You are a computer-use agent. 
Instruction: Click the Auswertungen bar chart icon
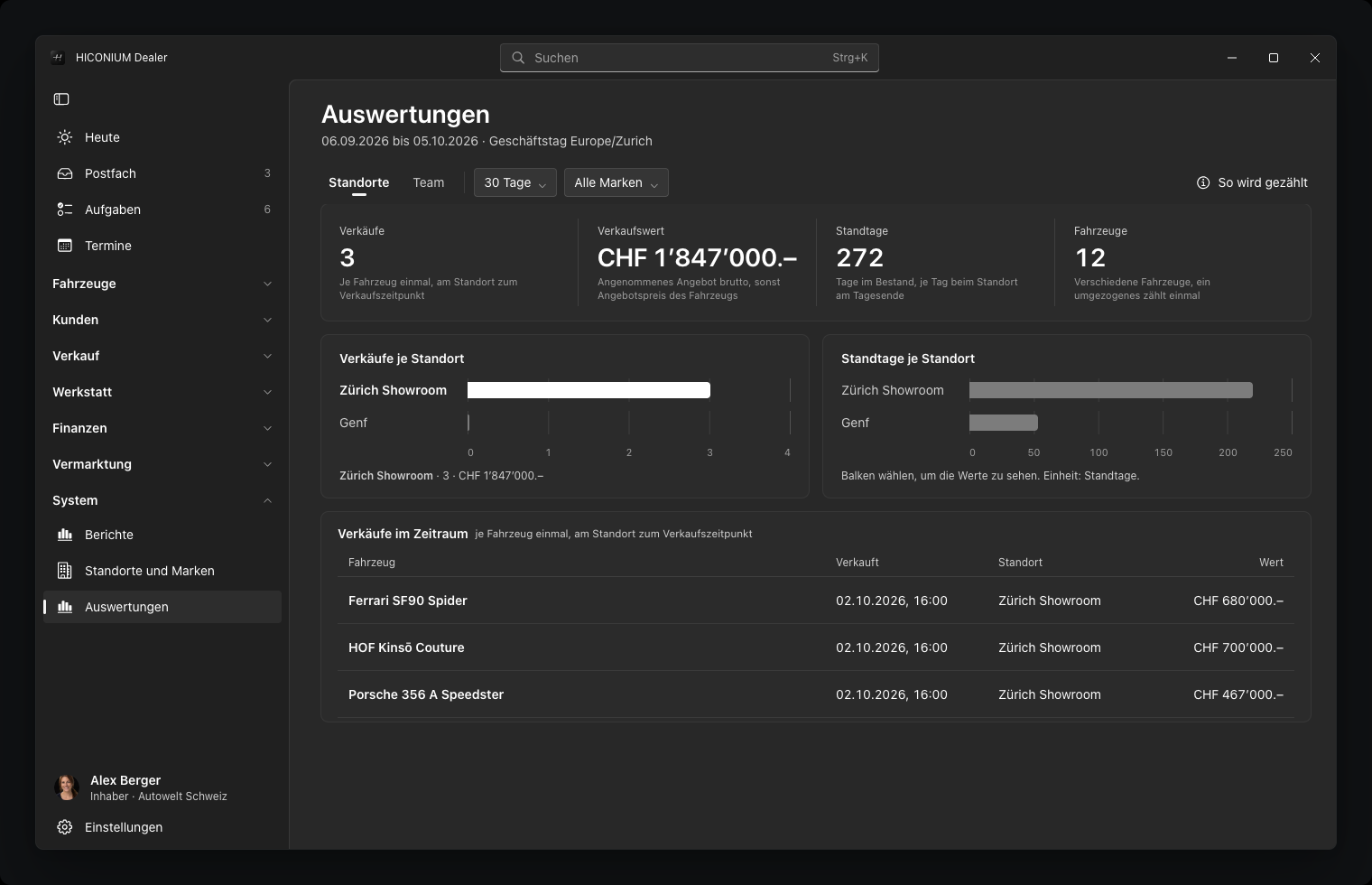tap(65, 607)
